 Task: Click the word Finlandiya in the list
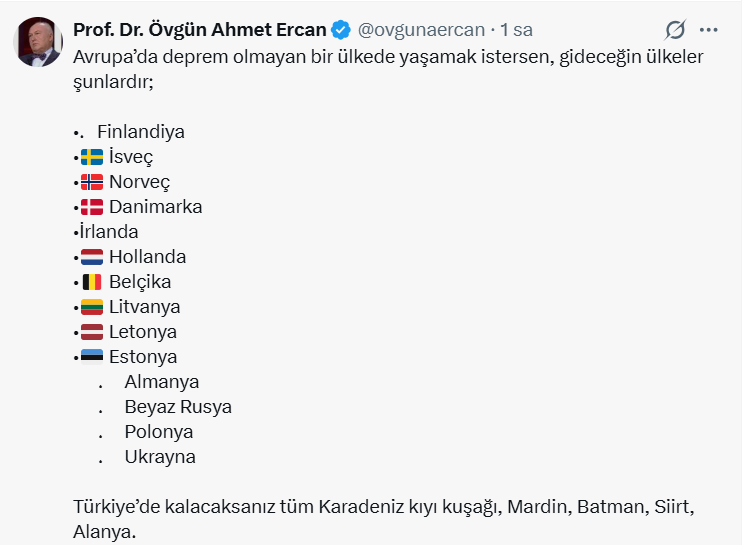pyautogui.click(x=141, y=132)
